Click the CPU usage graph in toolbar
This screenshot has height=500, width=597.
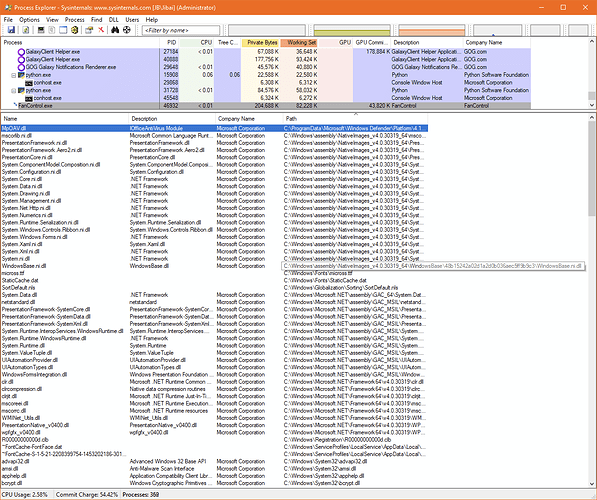point(267,30)
